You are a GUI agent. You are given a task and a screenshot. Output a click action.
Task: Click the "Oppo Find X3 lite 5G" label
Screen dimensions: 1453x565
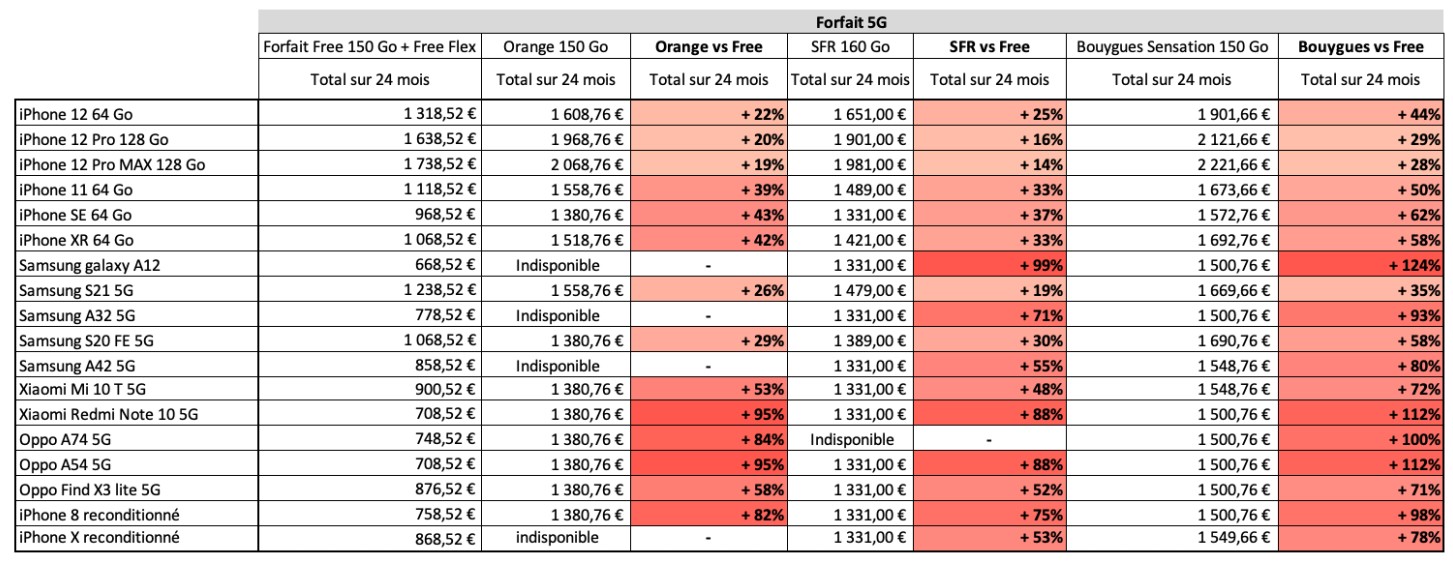click(88, 489)
